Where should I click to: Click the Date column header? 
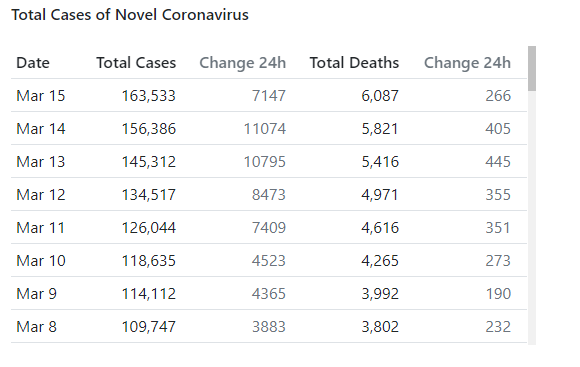[x=33, y=63]
